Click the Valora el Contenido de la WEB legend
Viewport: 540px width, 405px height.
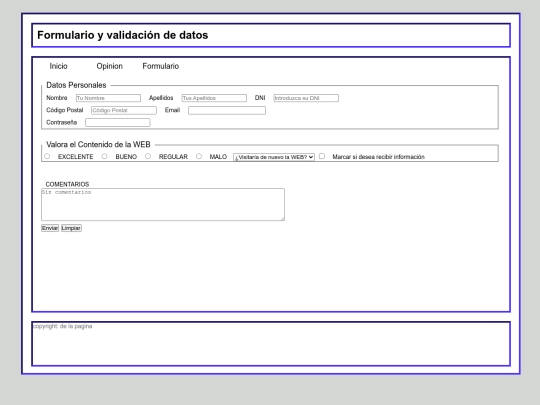(98, 144)
